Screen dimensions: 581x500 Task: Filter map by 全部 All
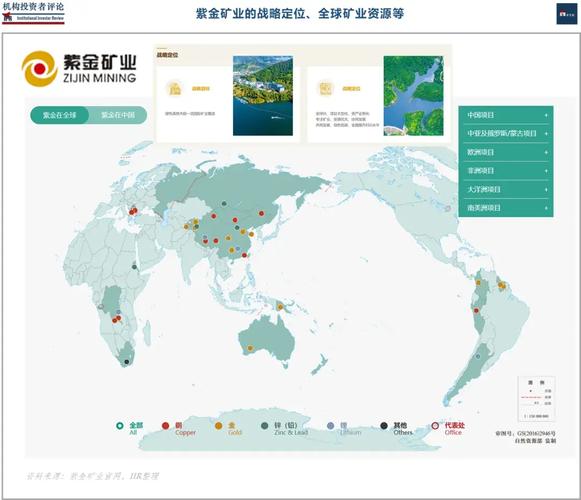click(130, 428)
